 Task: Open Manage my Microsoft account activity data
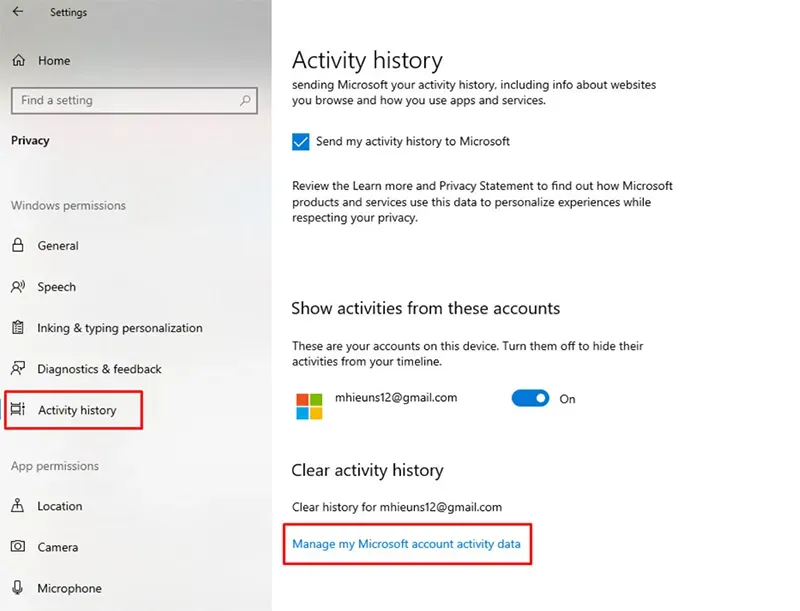tap(406, 545)
